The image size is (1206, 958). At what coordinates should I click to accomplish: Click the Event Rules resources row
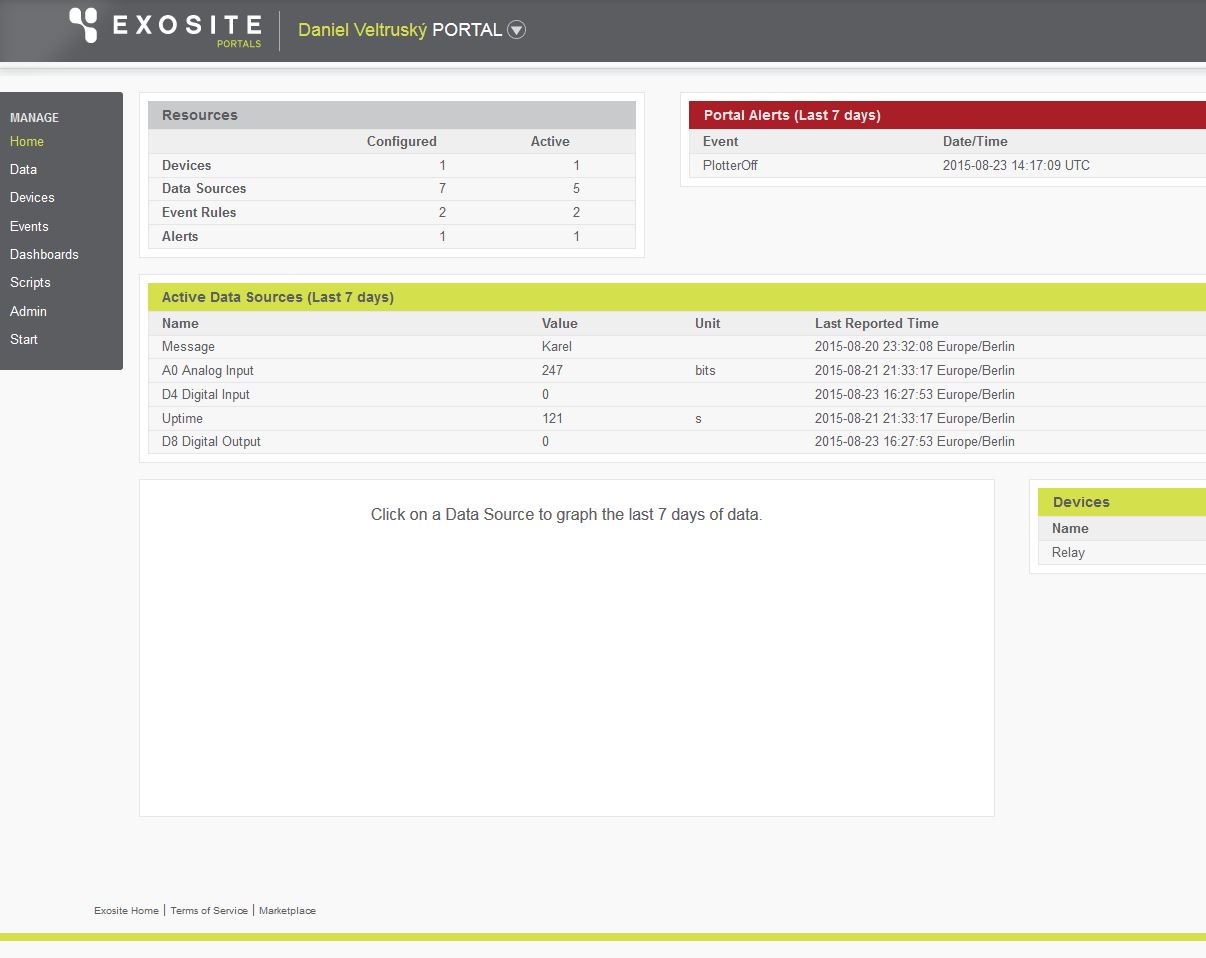[x=392, y=213]
